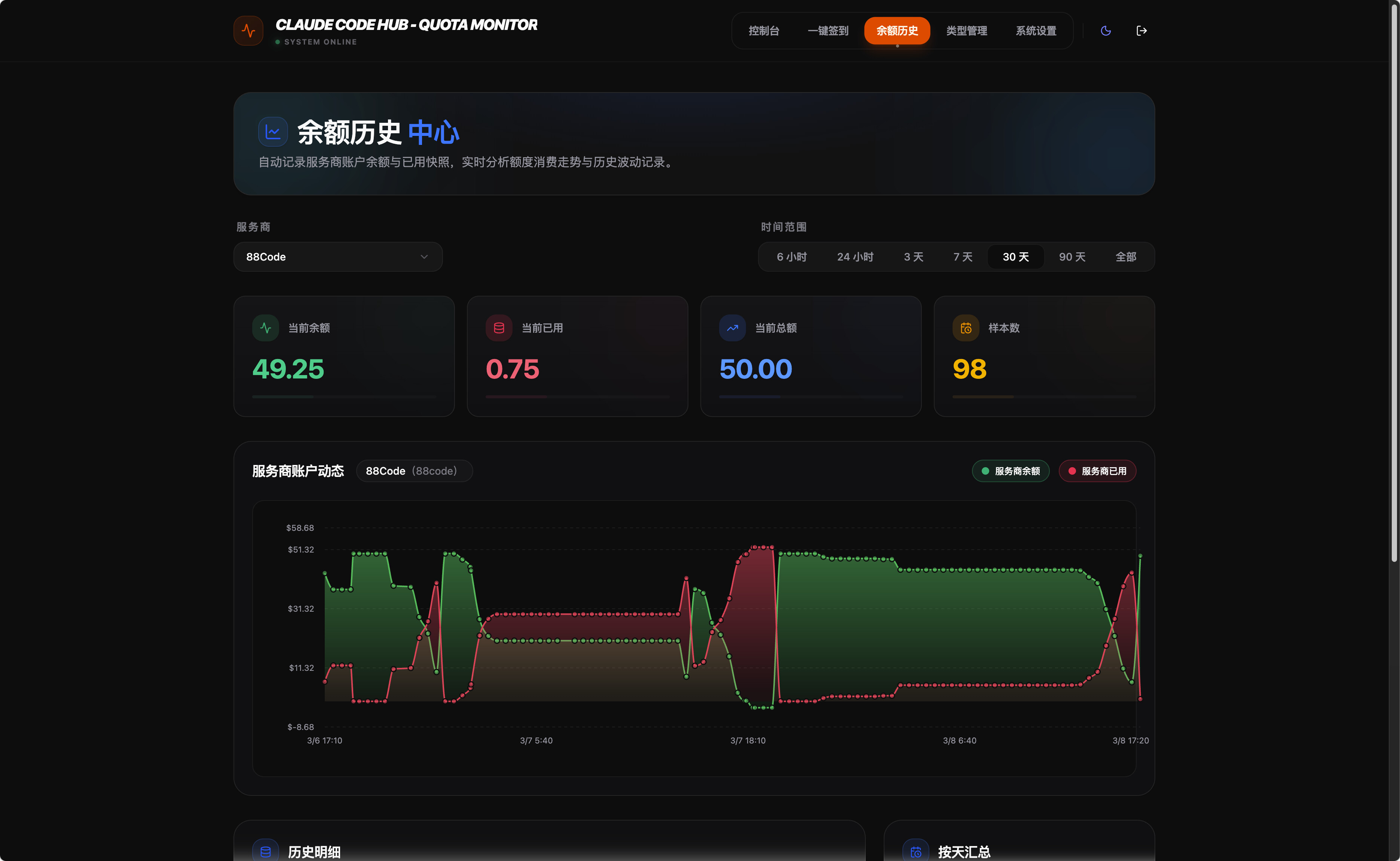Switch to the 系统设置 tab
Screen dimensions: 1400x861
1036,31
